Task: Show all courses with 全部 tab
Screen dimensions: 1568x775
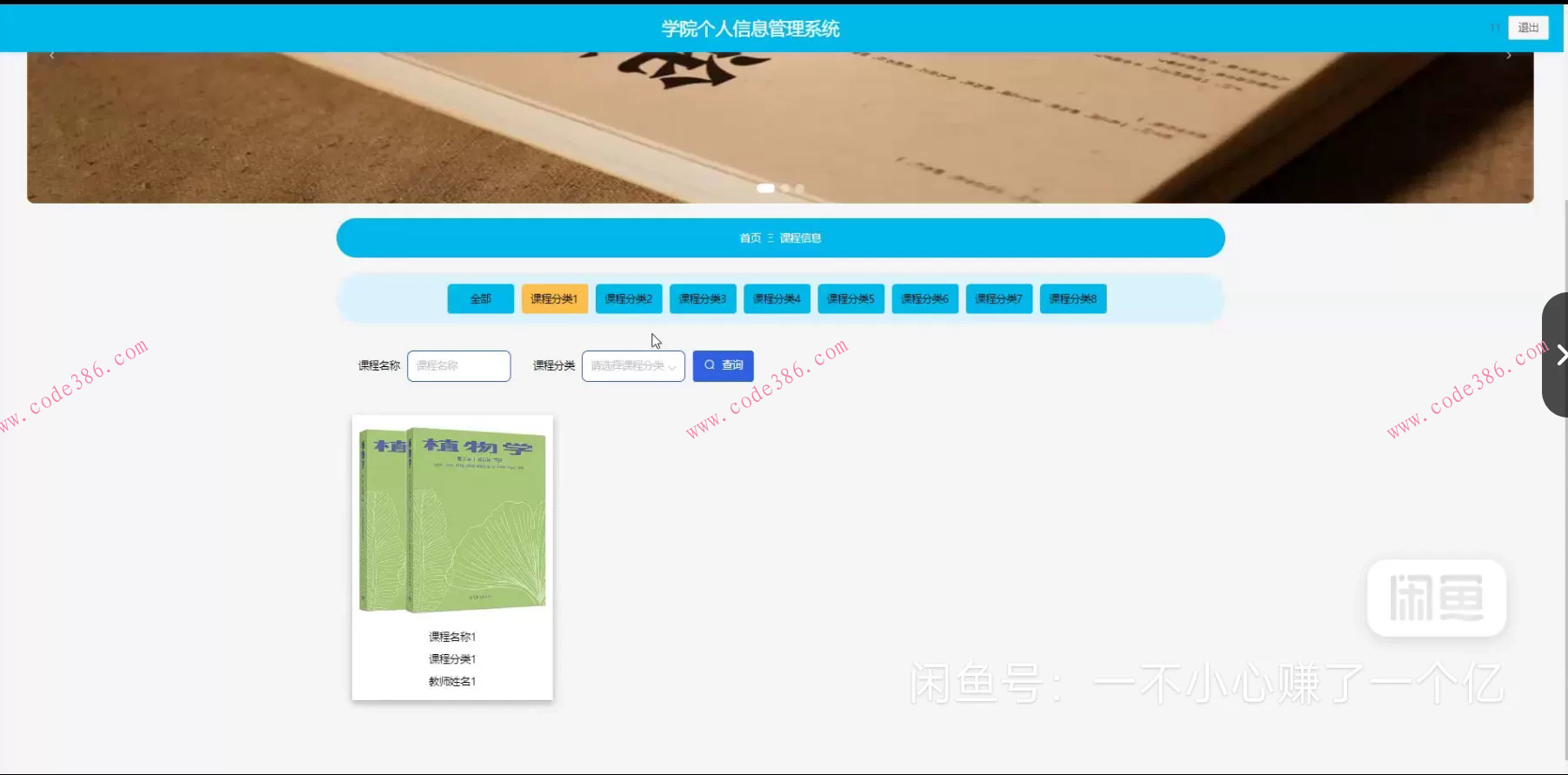Action: pos(481,298)
